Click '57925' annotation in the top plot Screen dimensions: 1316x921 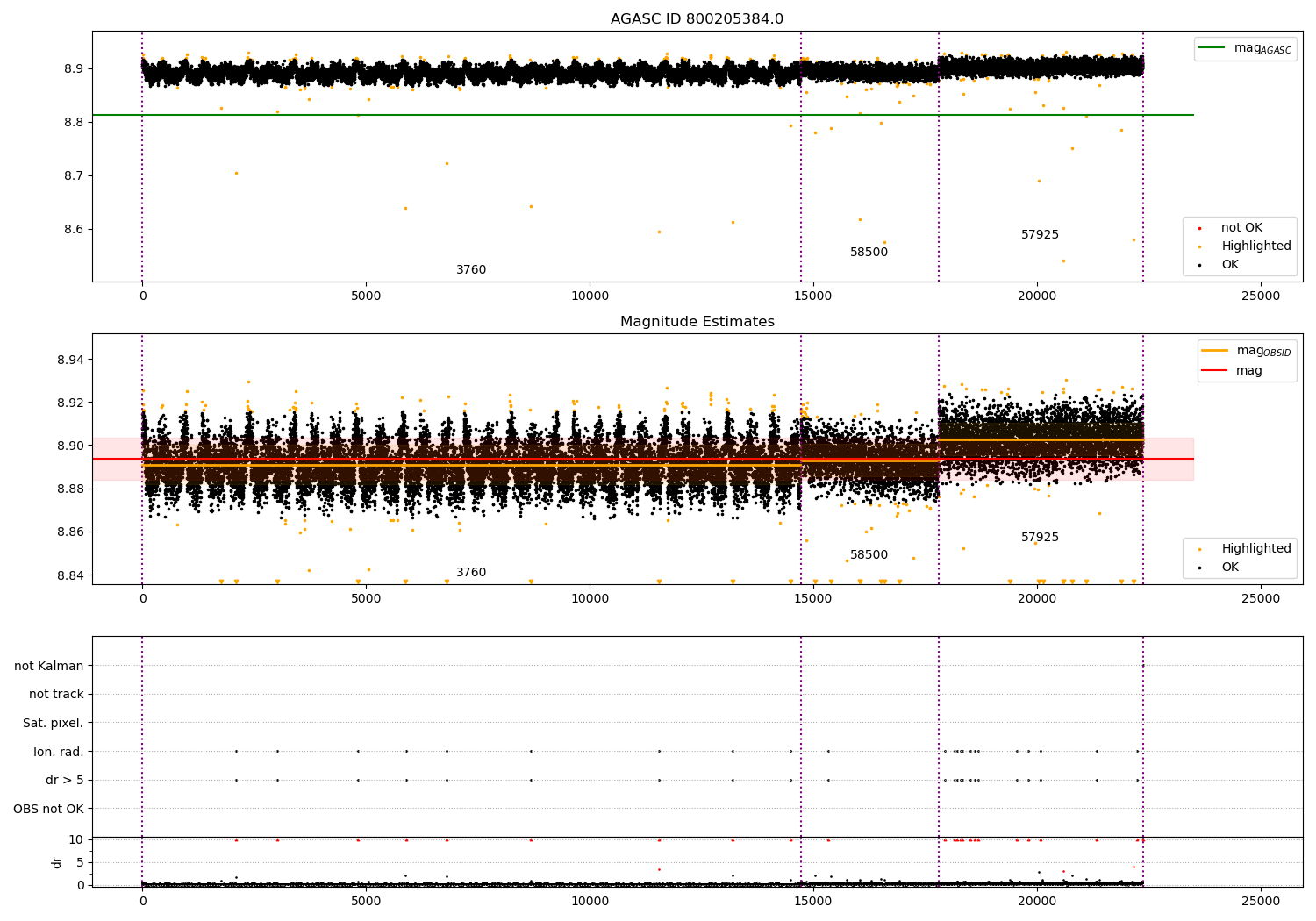(1040, 235)
